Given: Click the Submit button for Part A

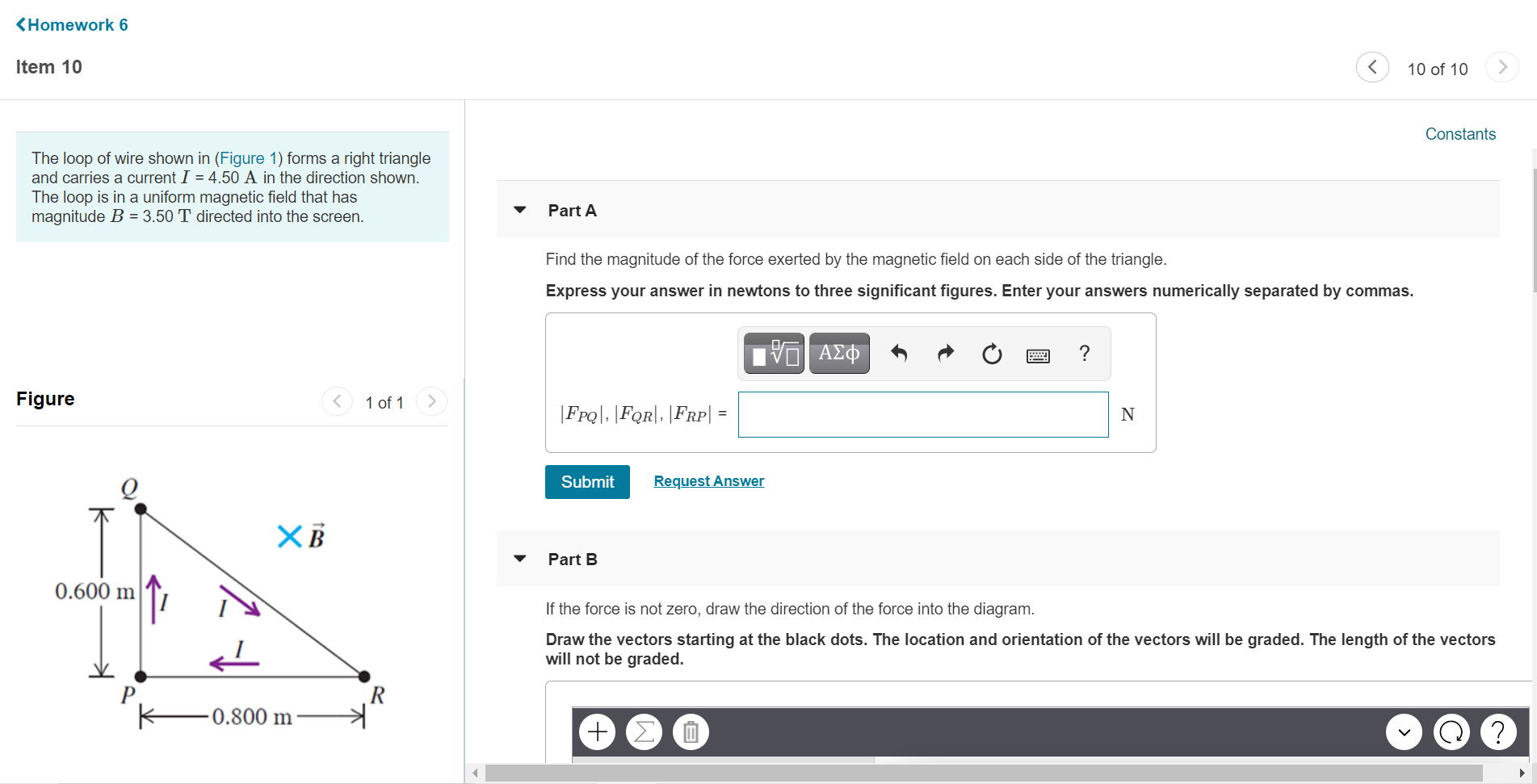Looking at the screenshot, I should (587, 481).
